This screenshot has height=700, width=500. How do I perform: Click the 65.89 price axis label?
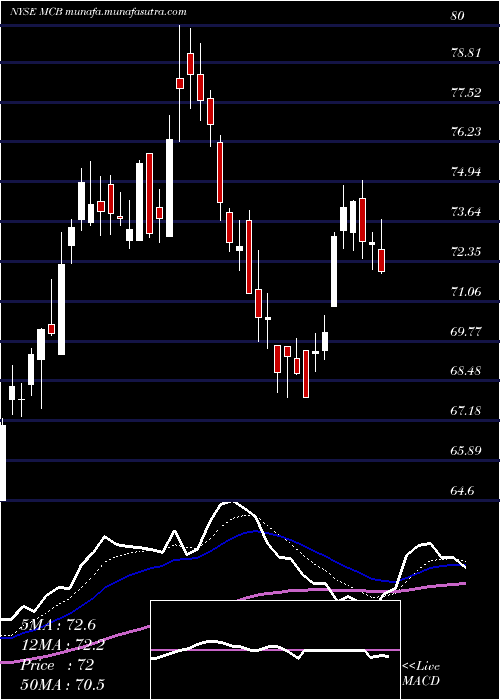tap(466, 451)
